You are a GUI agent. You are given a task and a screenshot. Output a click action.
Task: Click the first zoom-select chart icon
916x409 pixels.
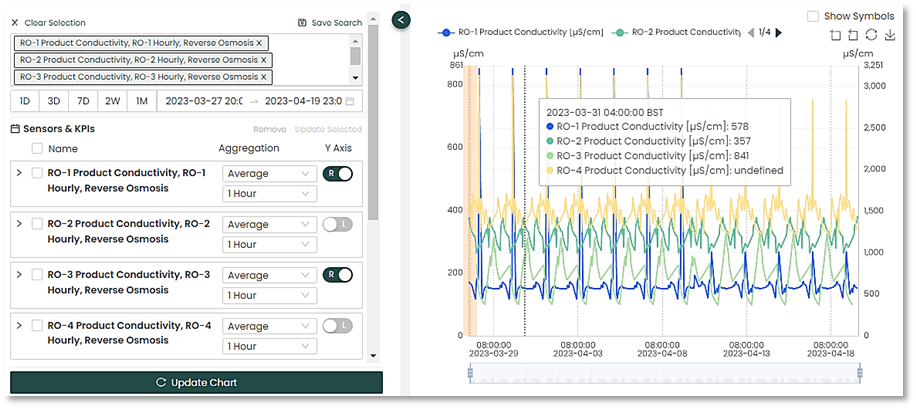point(835,35)
